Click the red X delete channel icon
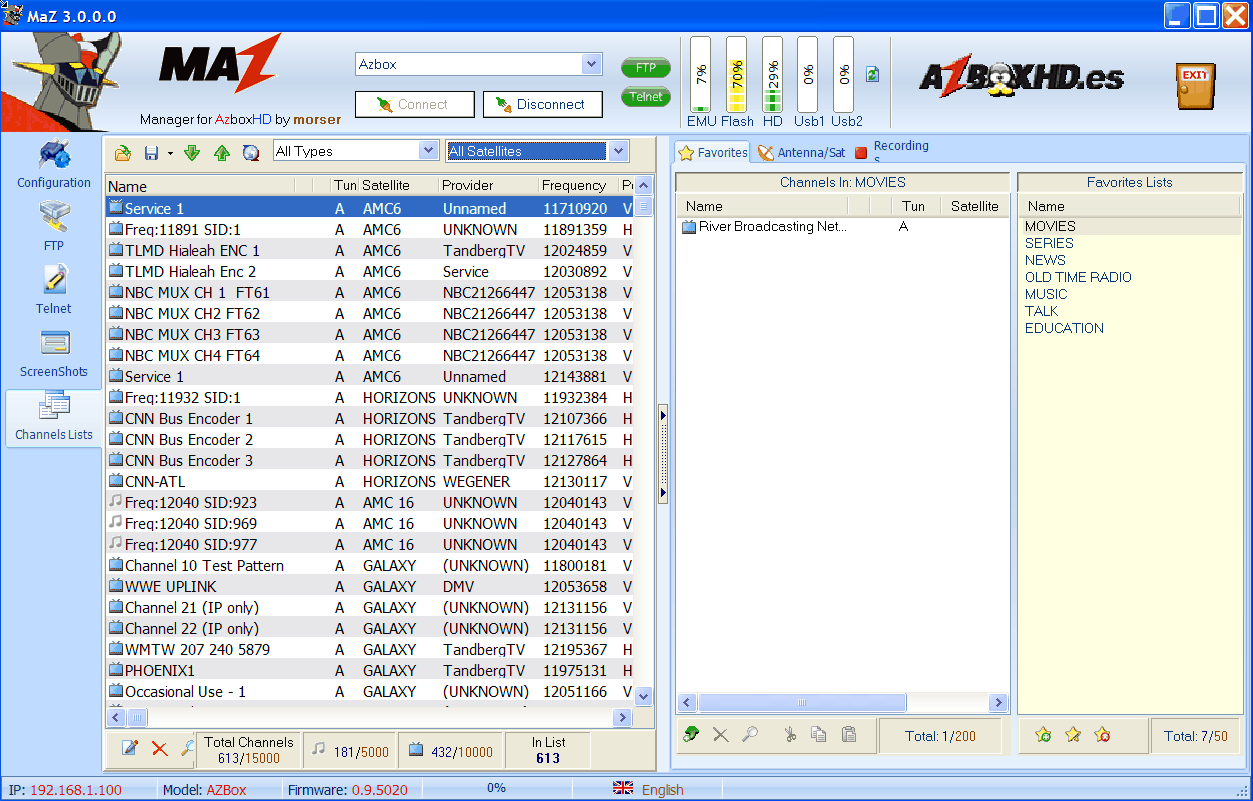 click(159, 748)
